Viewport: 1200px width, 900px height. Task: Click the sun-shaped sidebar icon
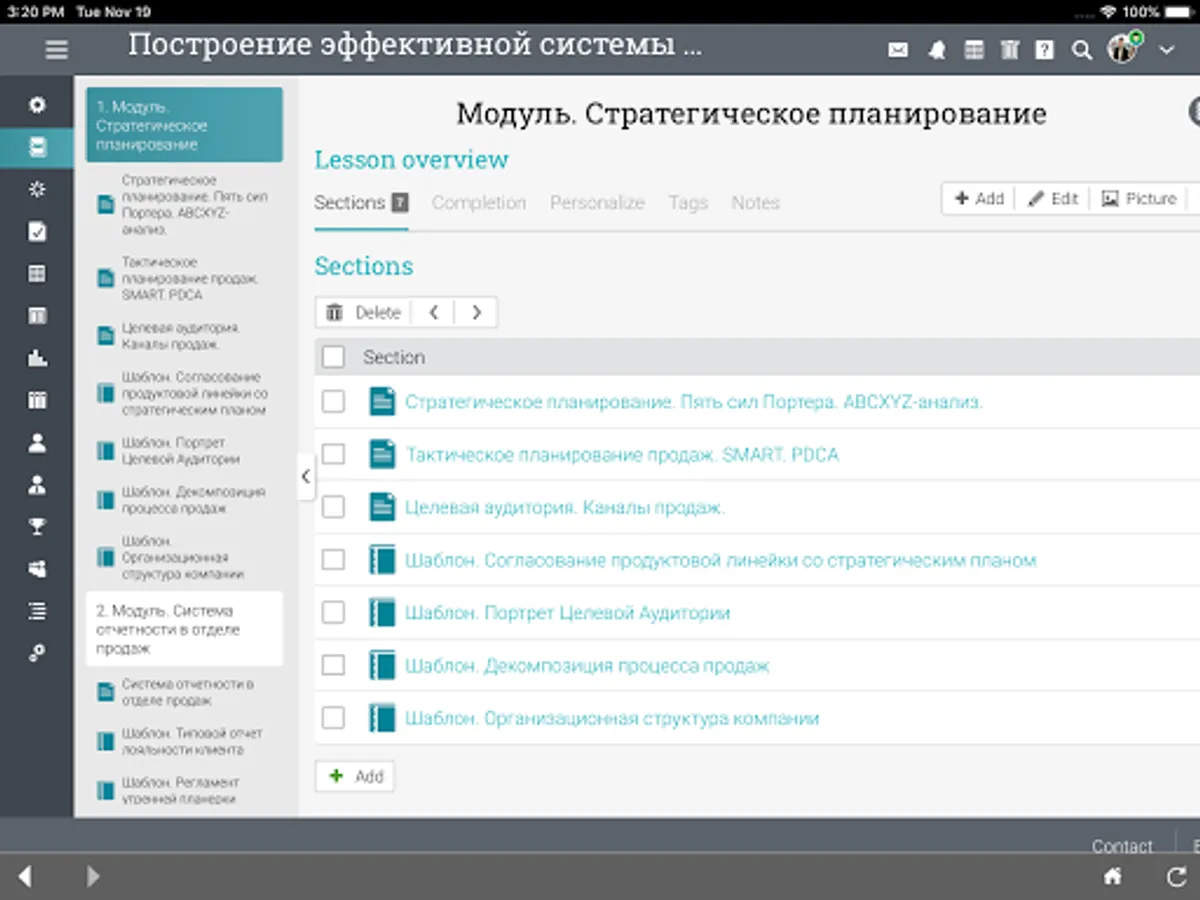37,189
